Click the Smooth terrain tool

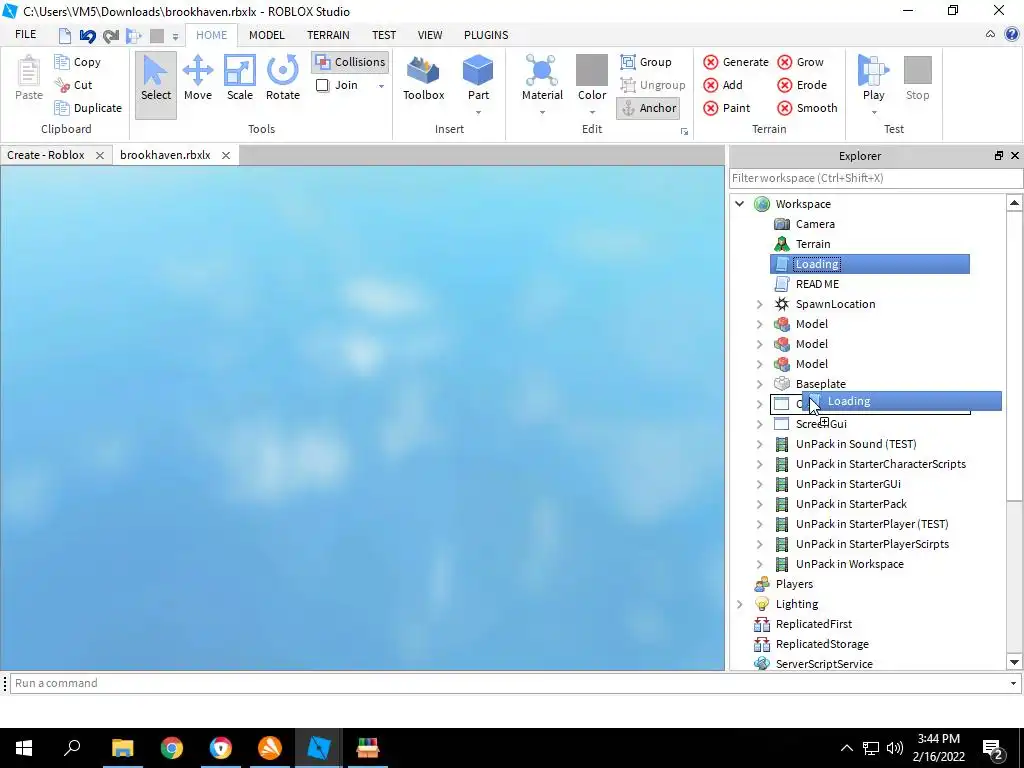tap(807, 108)
